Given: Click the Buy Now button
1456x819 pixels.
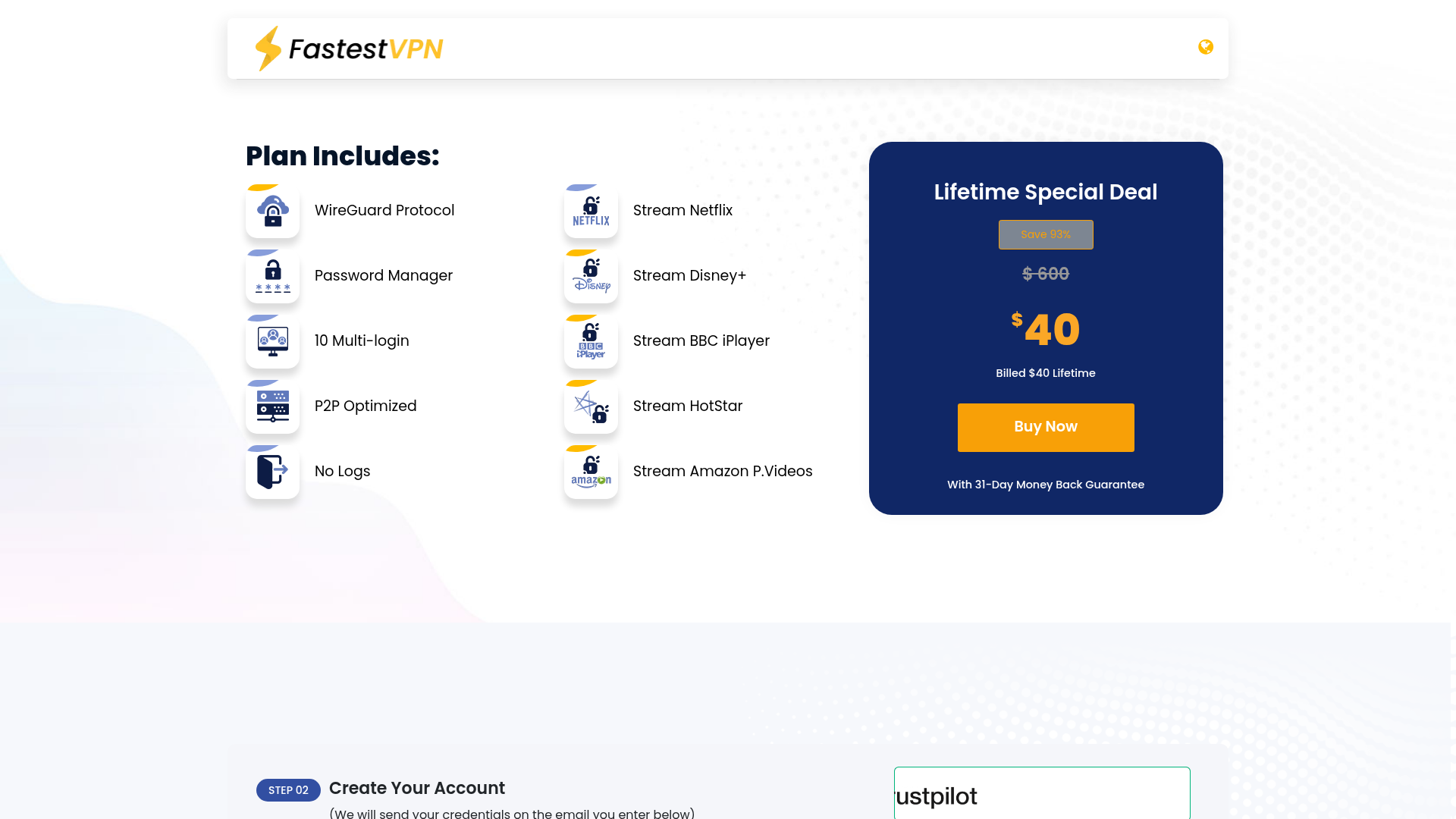Looking at the screenshot, I should [1046, 428].
